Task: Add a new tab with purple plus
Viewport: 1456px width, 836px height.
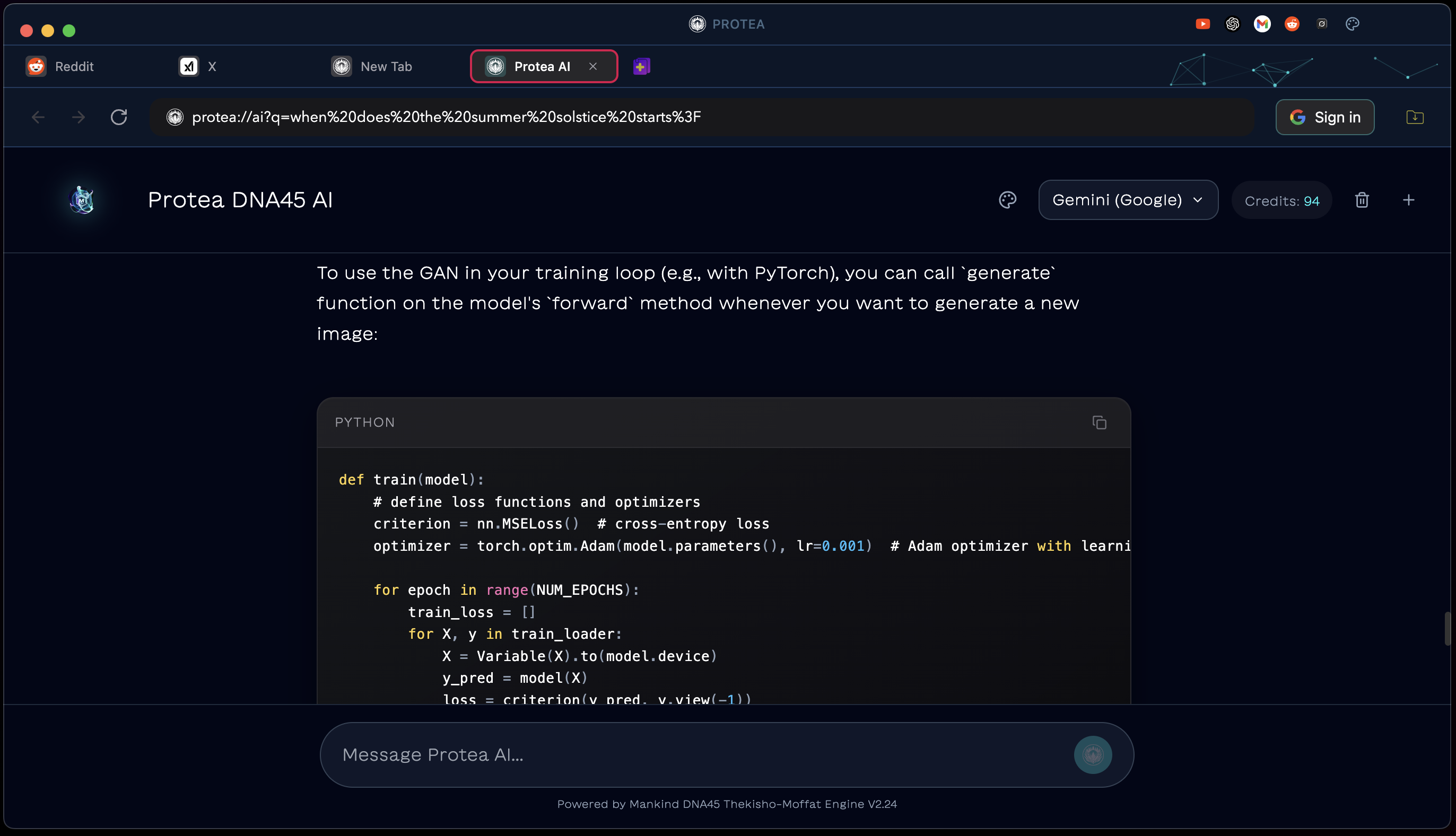Action: [641, 67]
